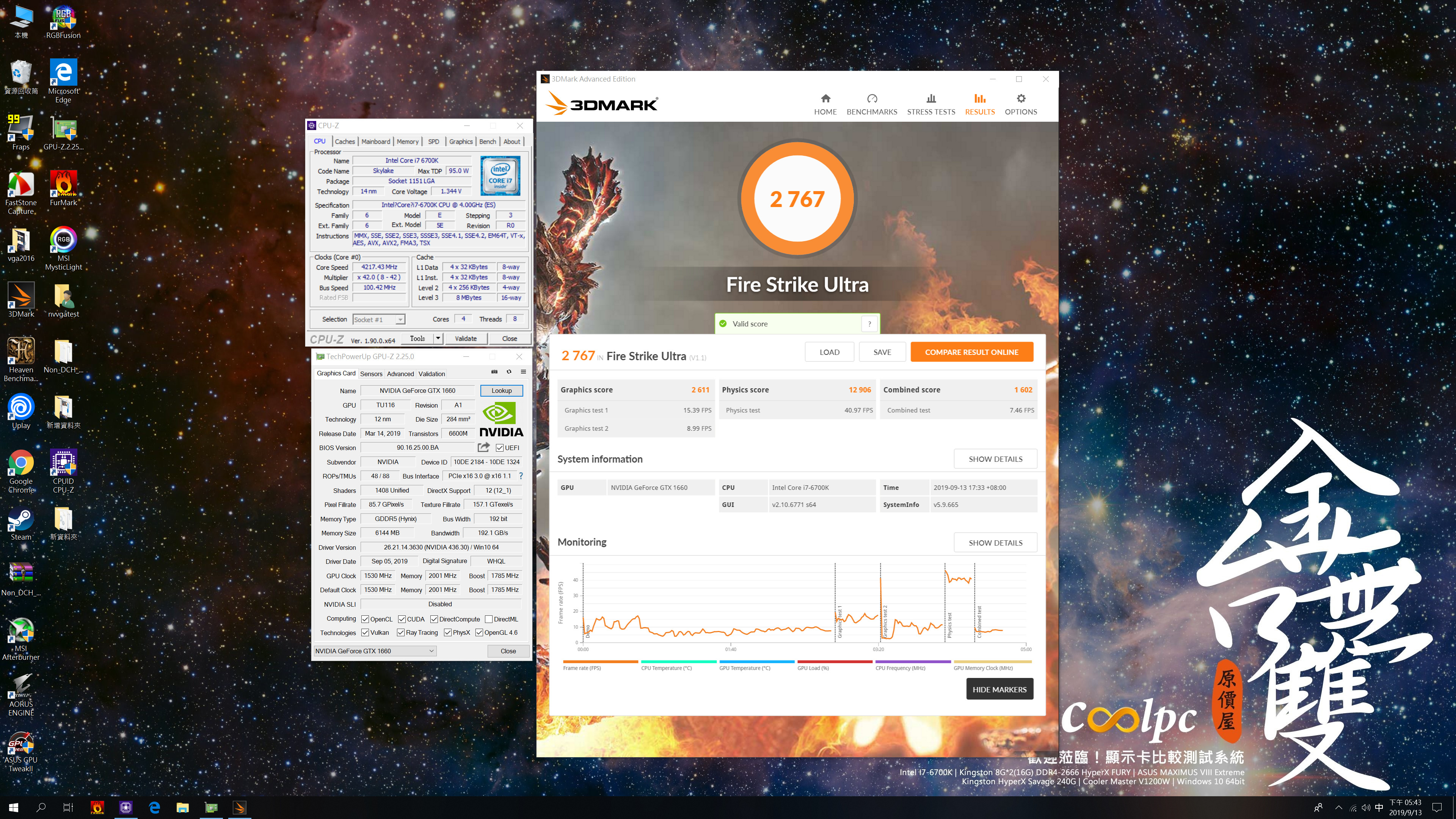
Task: Click the Lookup button in GPU-Z
Action: (501, 391)
